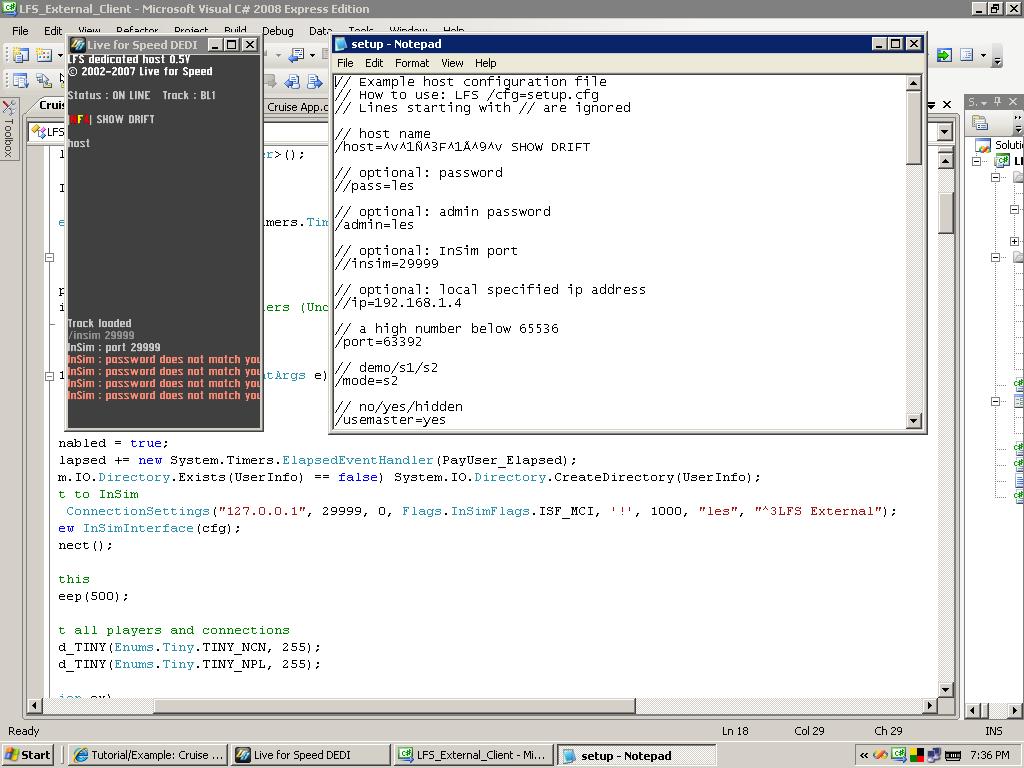This screenshot has width=1024, height=768.
Task: Click the second icon on second Visual C# toolbar row
Action: 44,80
